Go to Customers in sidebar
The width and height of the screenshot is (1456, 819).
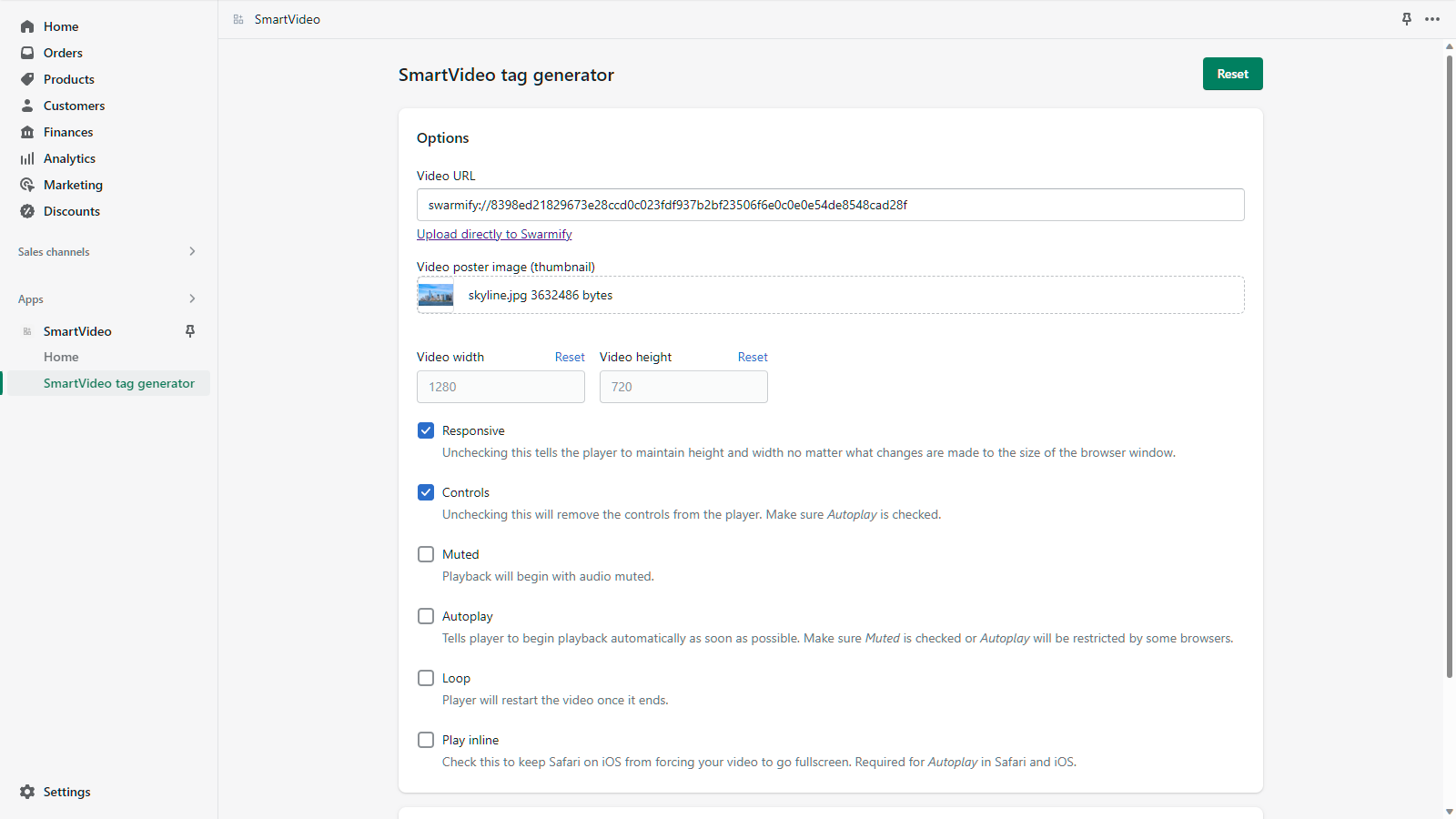tap(74, 106)
